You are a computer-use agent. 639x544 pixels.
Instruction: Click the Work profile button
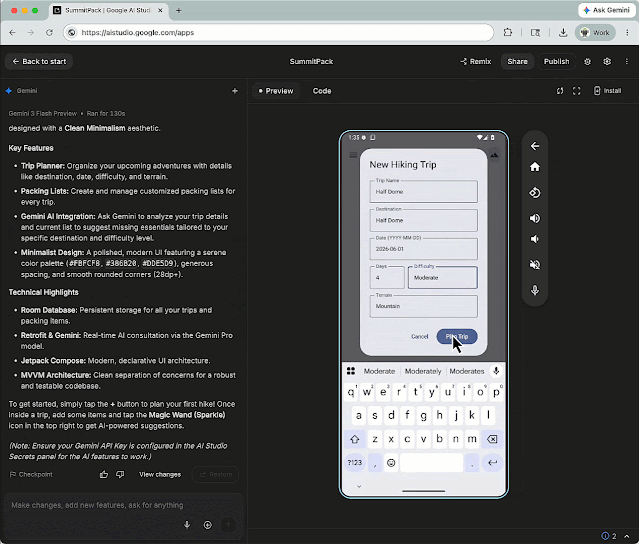click(x=595, y=33)
